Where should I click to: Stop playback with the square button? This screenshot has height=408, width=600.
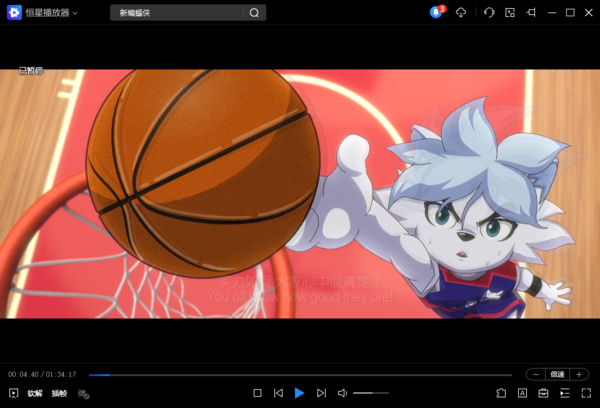[x=257, y=393]
